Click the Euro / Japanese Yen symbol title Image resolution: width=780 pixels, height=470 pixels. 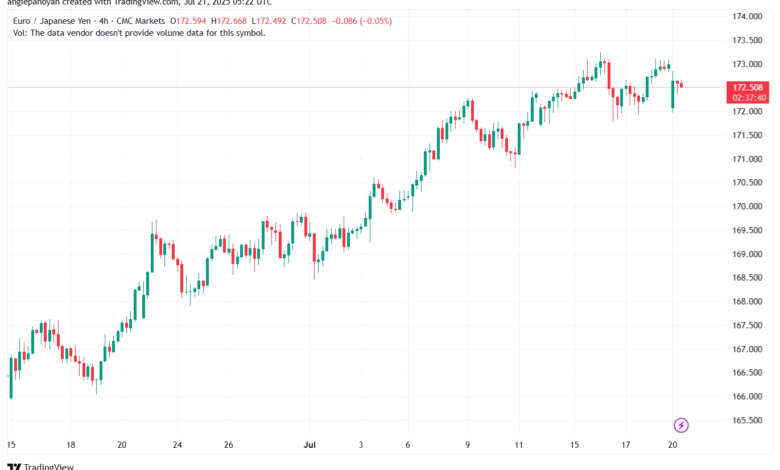[x=52, y=21]
